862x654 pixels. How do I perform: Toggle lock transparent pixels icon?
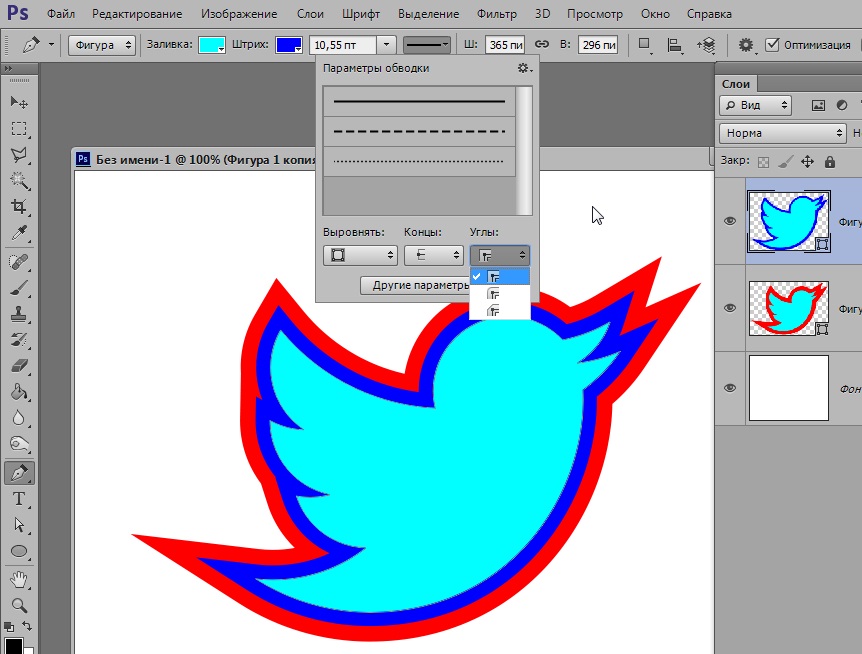[x=764, y=162]
